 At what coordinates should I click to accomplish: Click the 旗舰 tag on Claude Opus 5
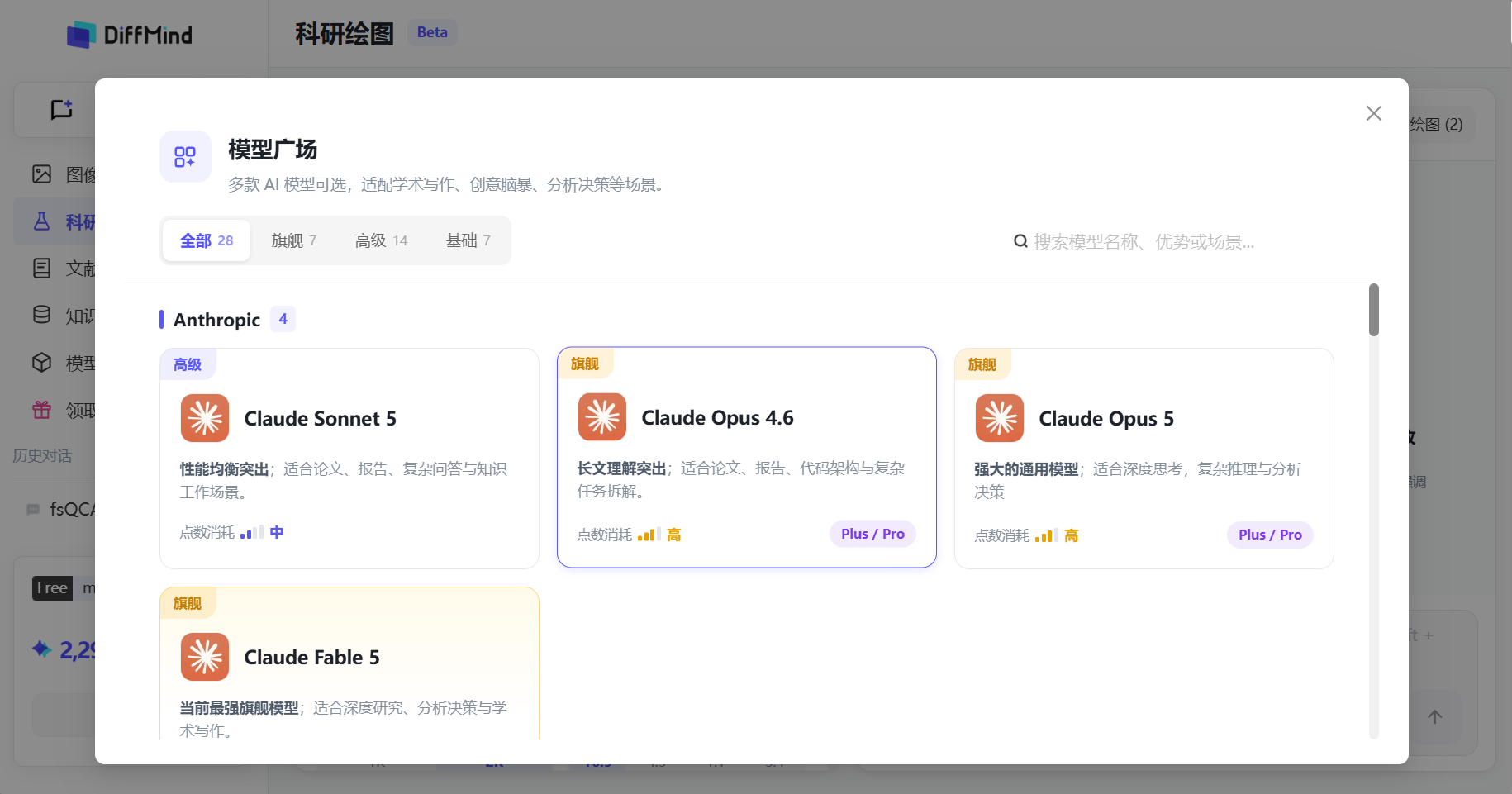(982, 364)
